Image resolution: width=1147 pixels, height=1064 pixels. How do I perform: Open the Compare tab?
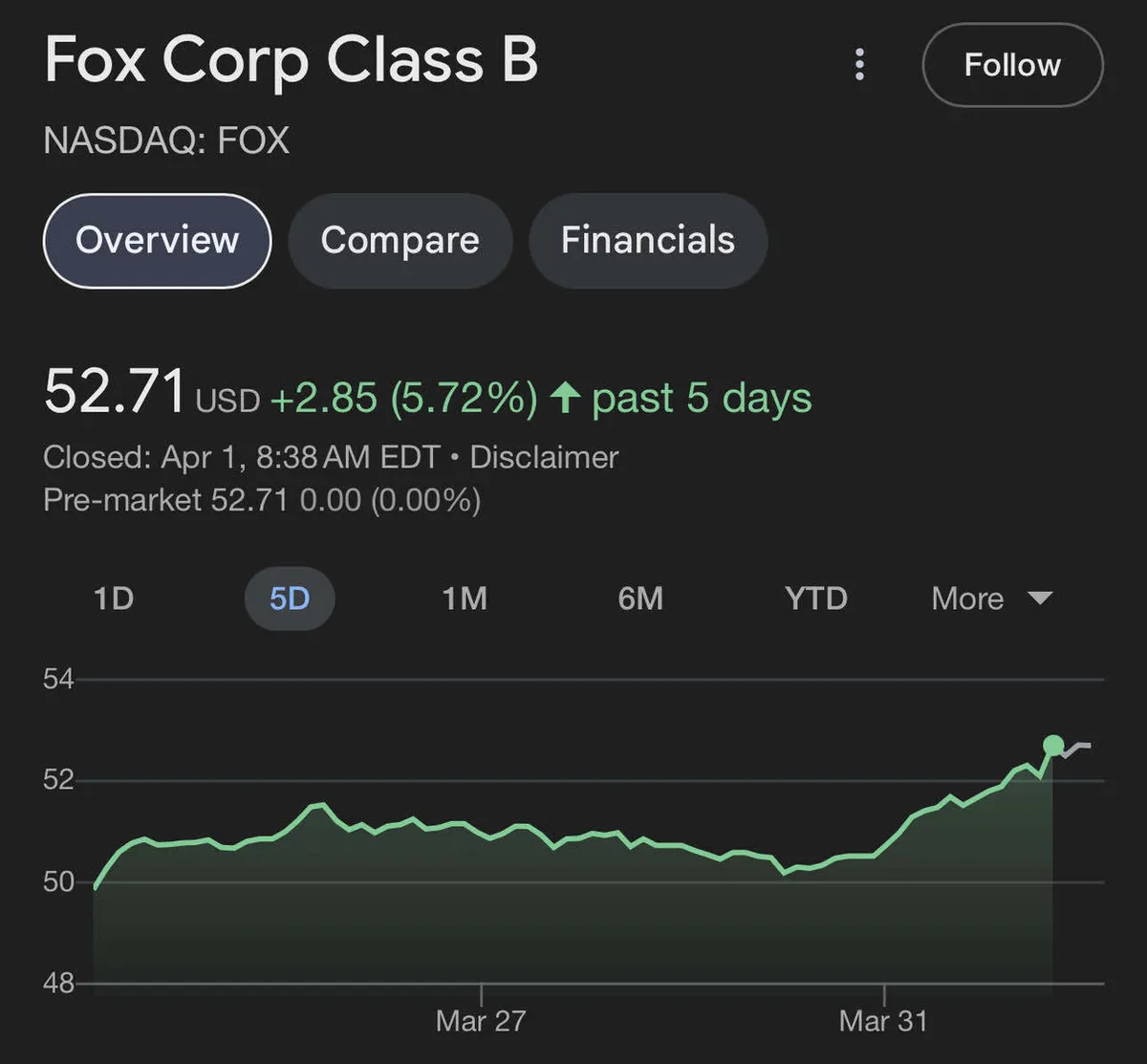click(x=400, y=240)
